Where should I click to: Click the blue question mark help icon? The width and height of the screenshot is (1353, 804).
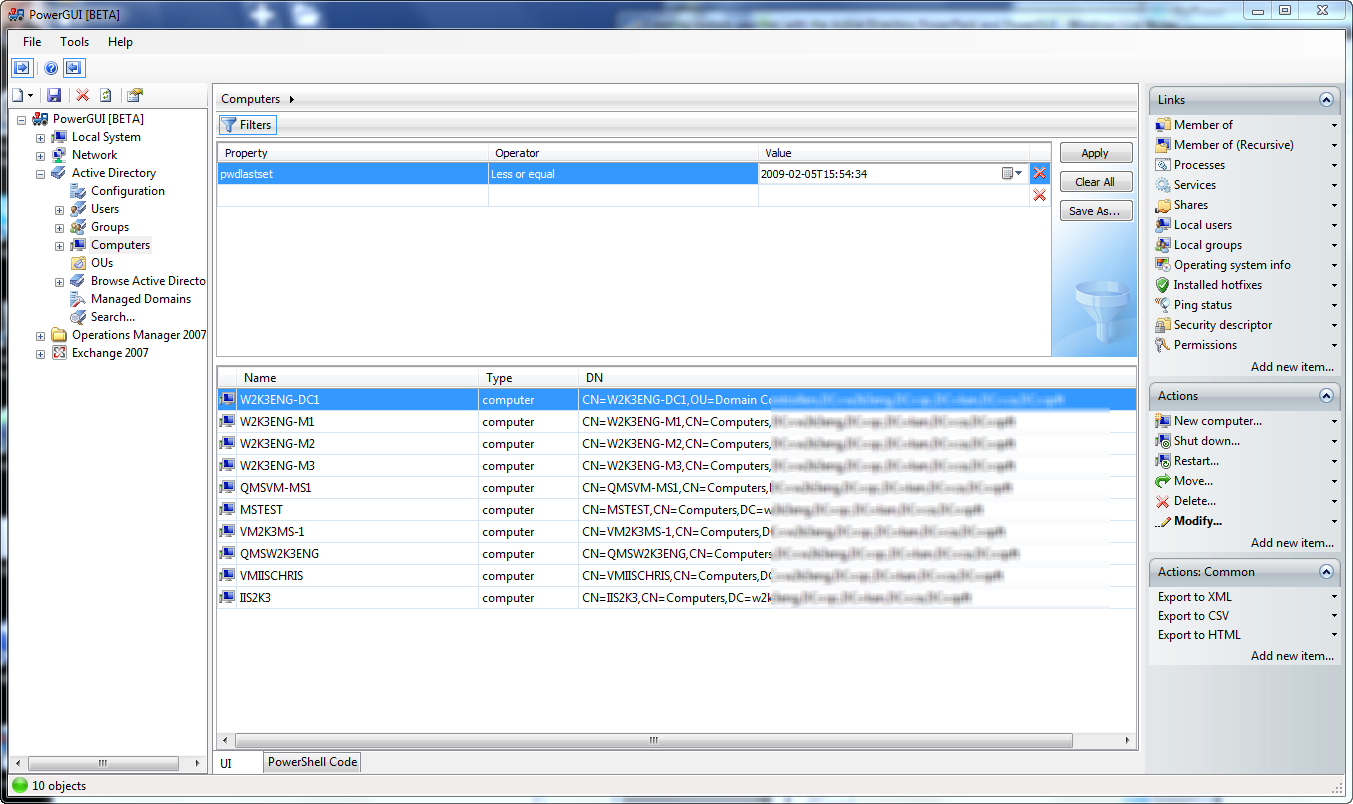[51, 68]
